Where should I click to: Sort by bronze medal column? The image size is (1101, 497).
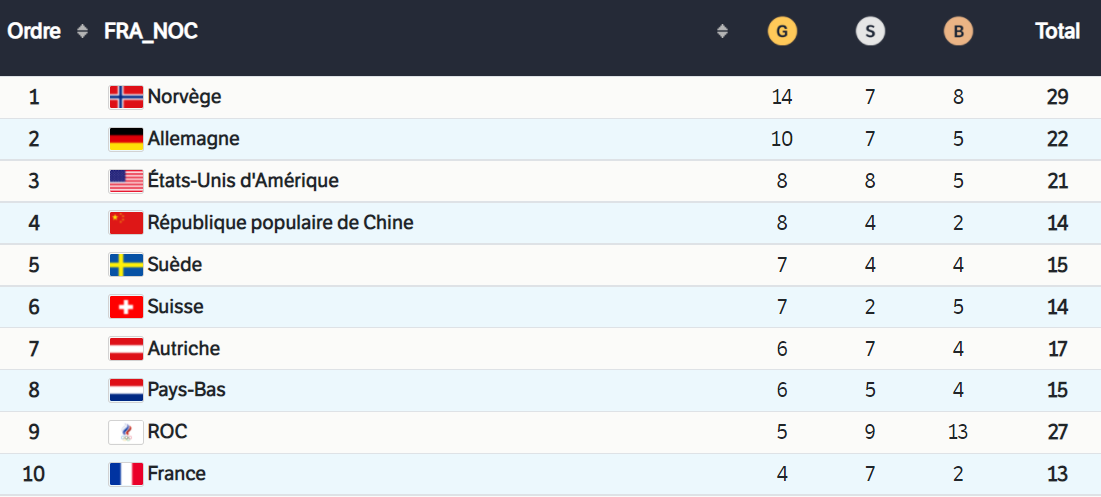[958, 32]
